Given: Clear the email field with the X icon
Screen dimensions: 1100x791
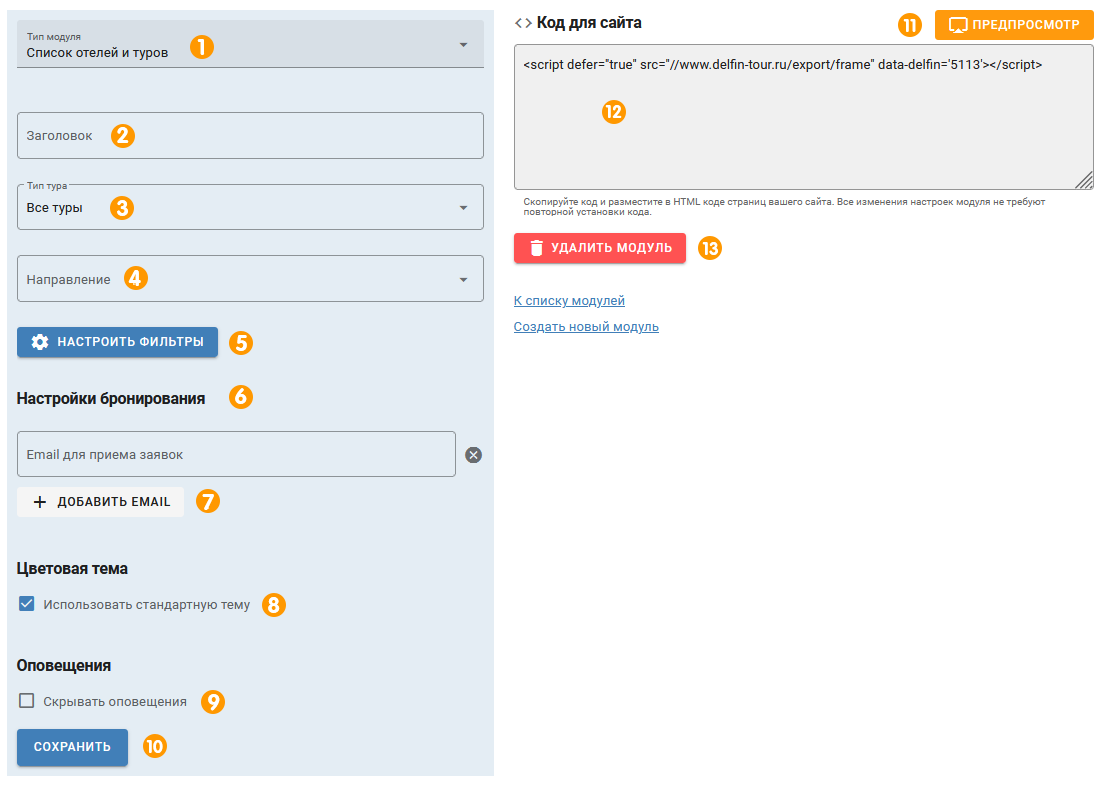Looking at the screenshot, I should click(474, 455).
